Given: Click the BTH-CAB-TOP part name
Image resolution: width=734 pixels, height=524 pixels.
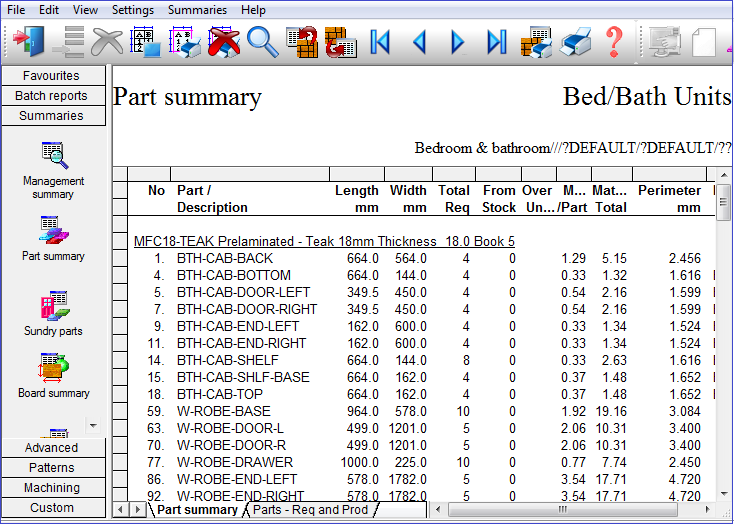Looking at the screenshot, I should (220, 394).
